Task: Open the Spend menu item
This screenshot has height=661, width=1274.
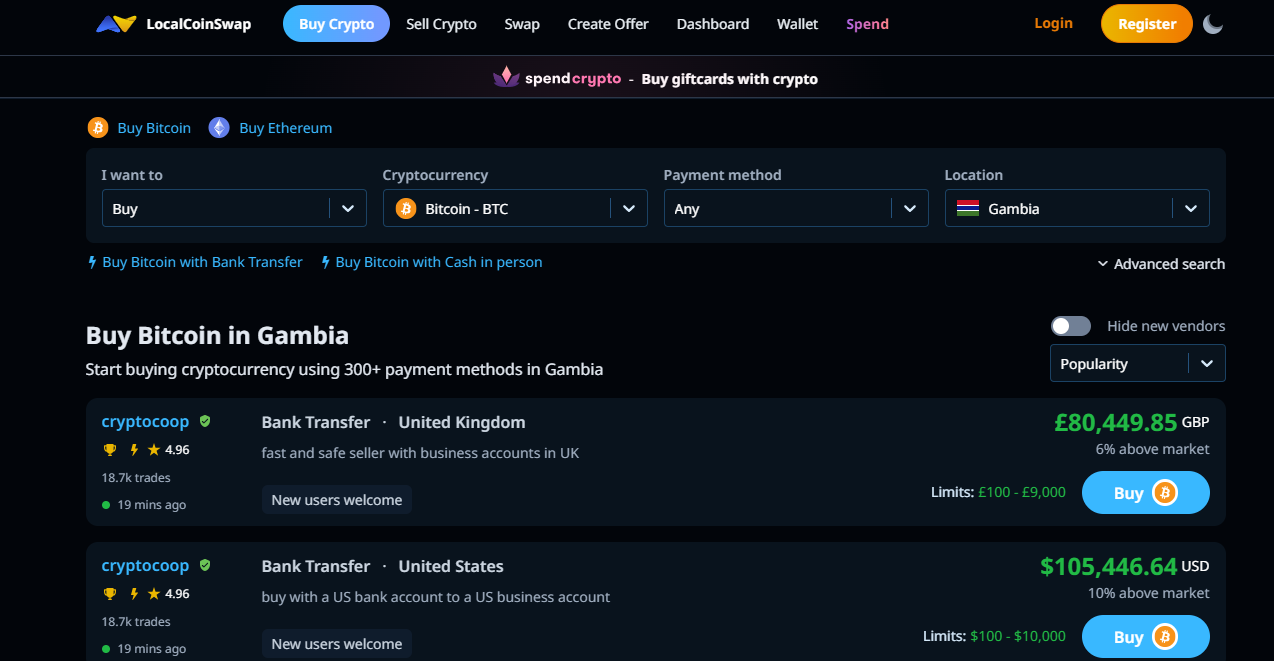Action: tap(867, 24)
